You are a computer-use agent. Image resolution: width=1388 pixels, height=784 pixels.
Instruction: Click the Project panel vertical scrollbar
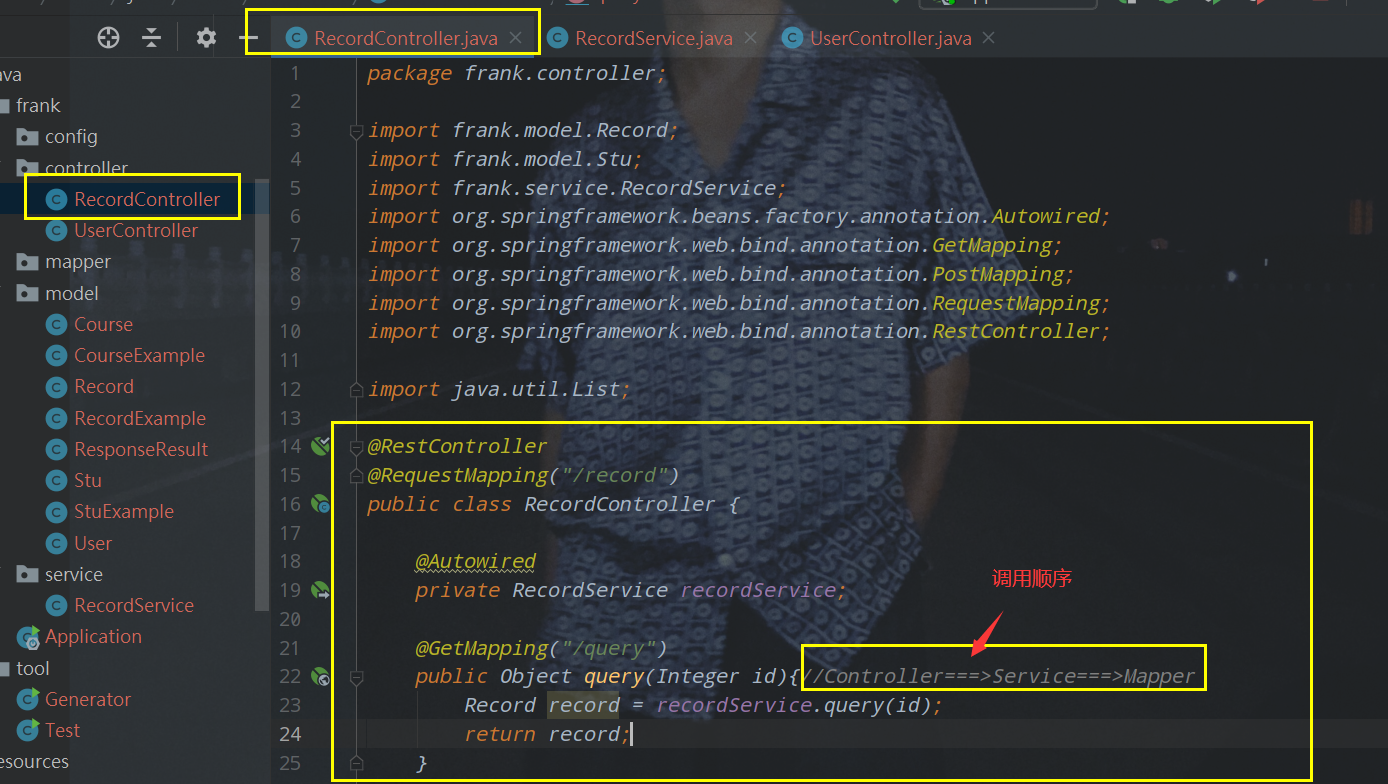[x=263, y=395]
